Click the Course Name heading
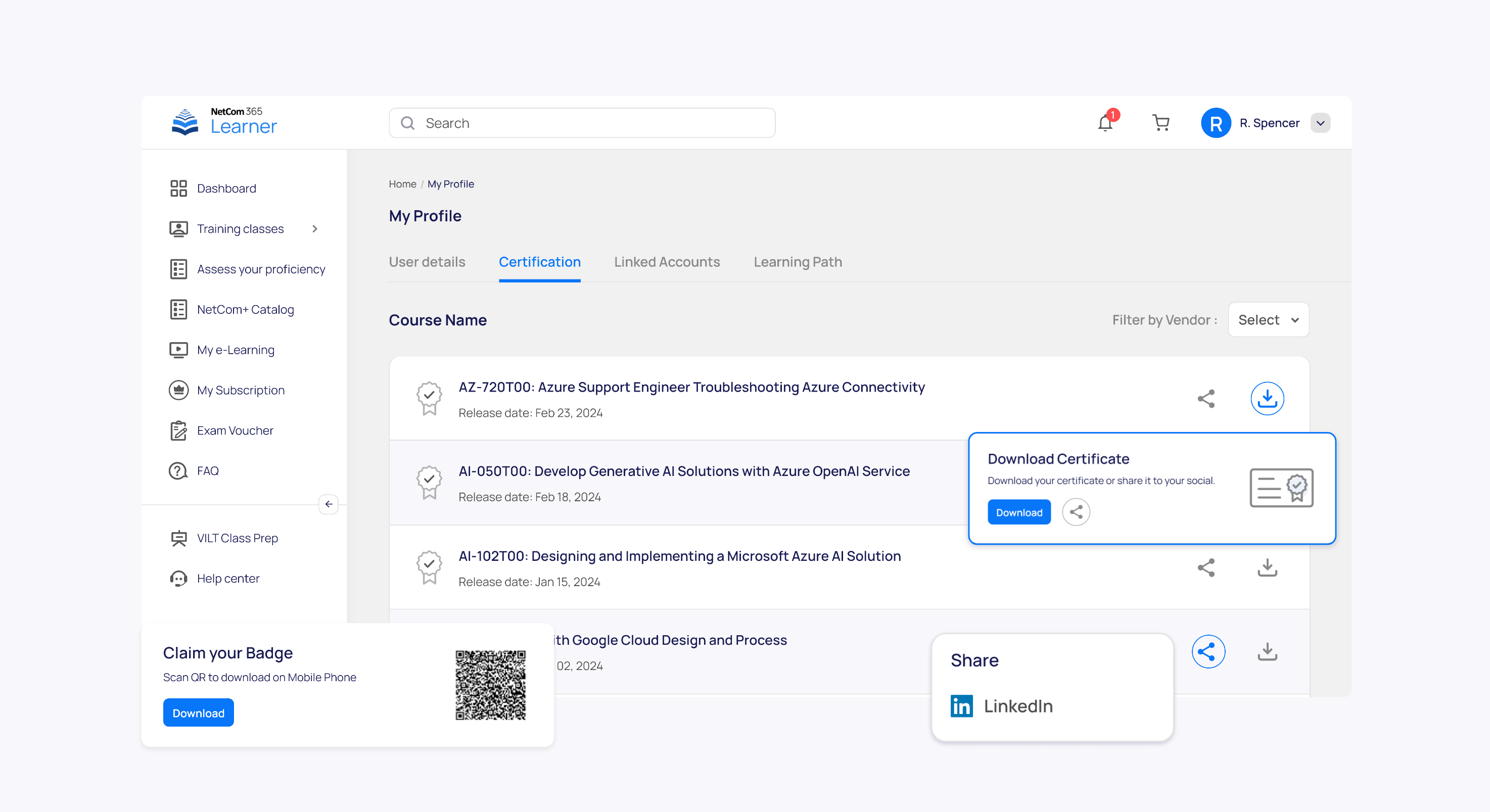Screen dimensions: 1490x812 pos(437,320)
